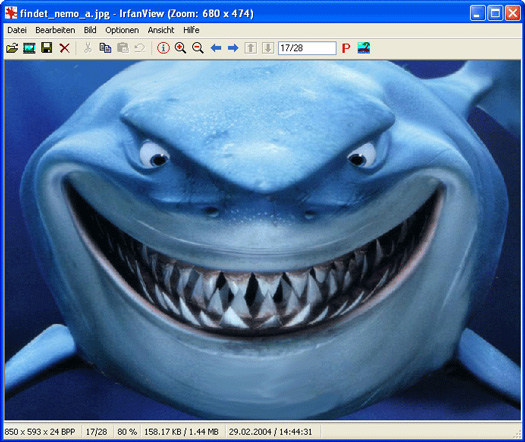Image resolution: width=525 pixels, height=442 pixels.
Task: Open the Datei menu
Action: [x=17, y=30]
